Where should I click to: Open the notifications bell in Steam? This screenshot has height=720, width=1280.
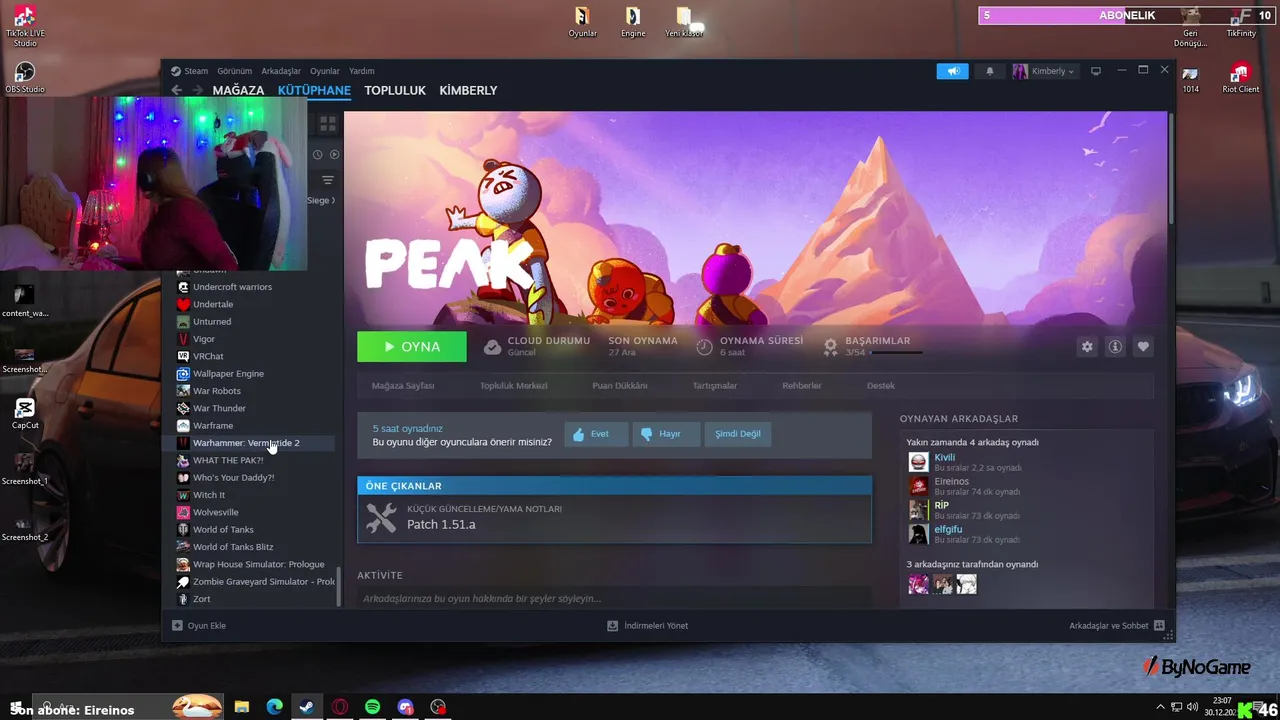[x=990, y=71]
